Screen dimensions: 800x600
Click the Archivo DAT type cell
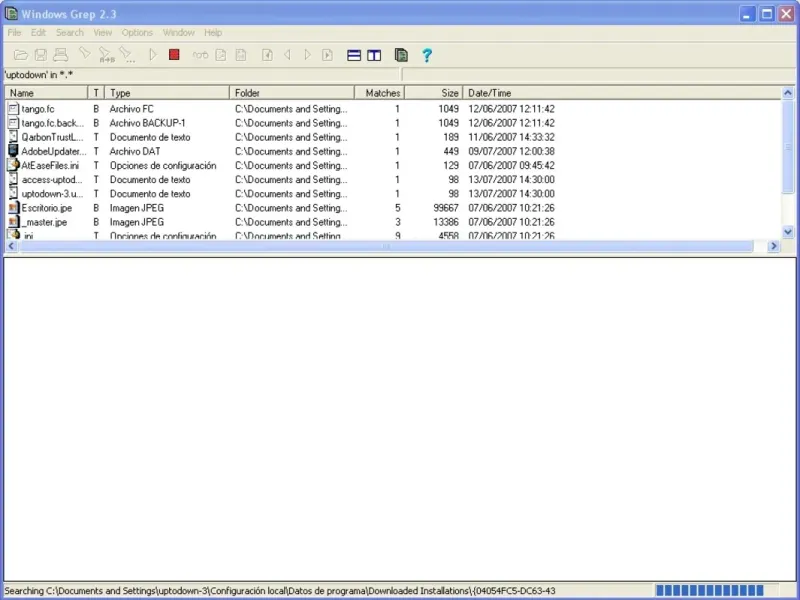click(x=135, y=152)
